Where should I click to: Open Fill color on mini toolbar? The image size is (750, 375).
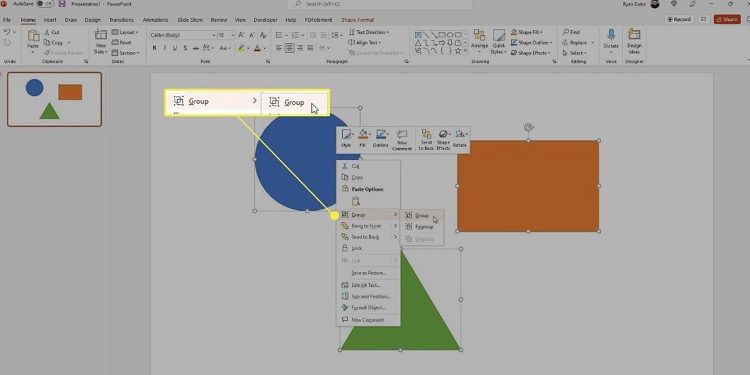(363, 139)
